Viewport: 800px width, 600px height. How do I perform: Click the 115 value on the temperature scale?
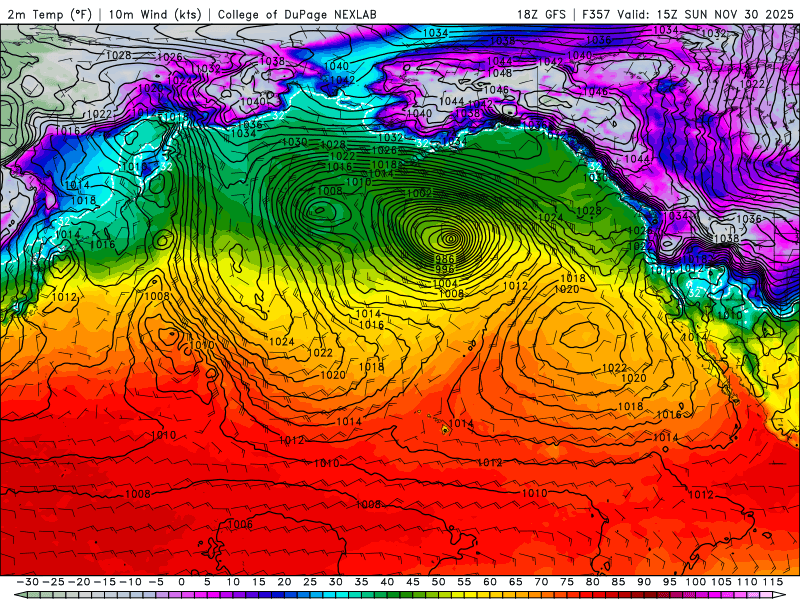[773, 582]
